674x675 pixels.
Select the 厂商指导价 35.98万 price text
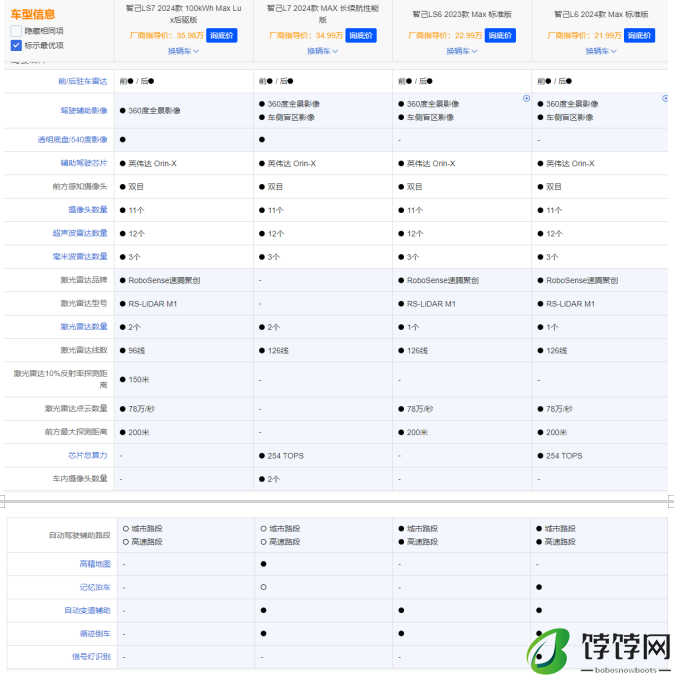[x=167, y=35]
